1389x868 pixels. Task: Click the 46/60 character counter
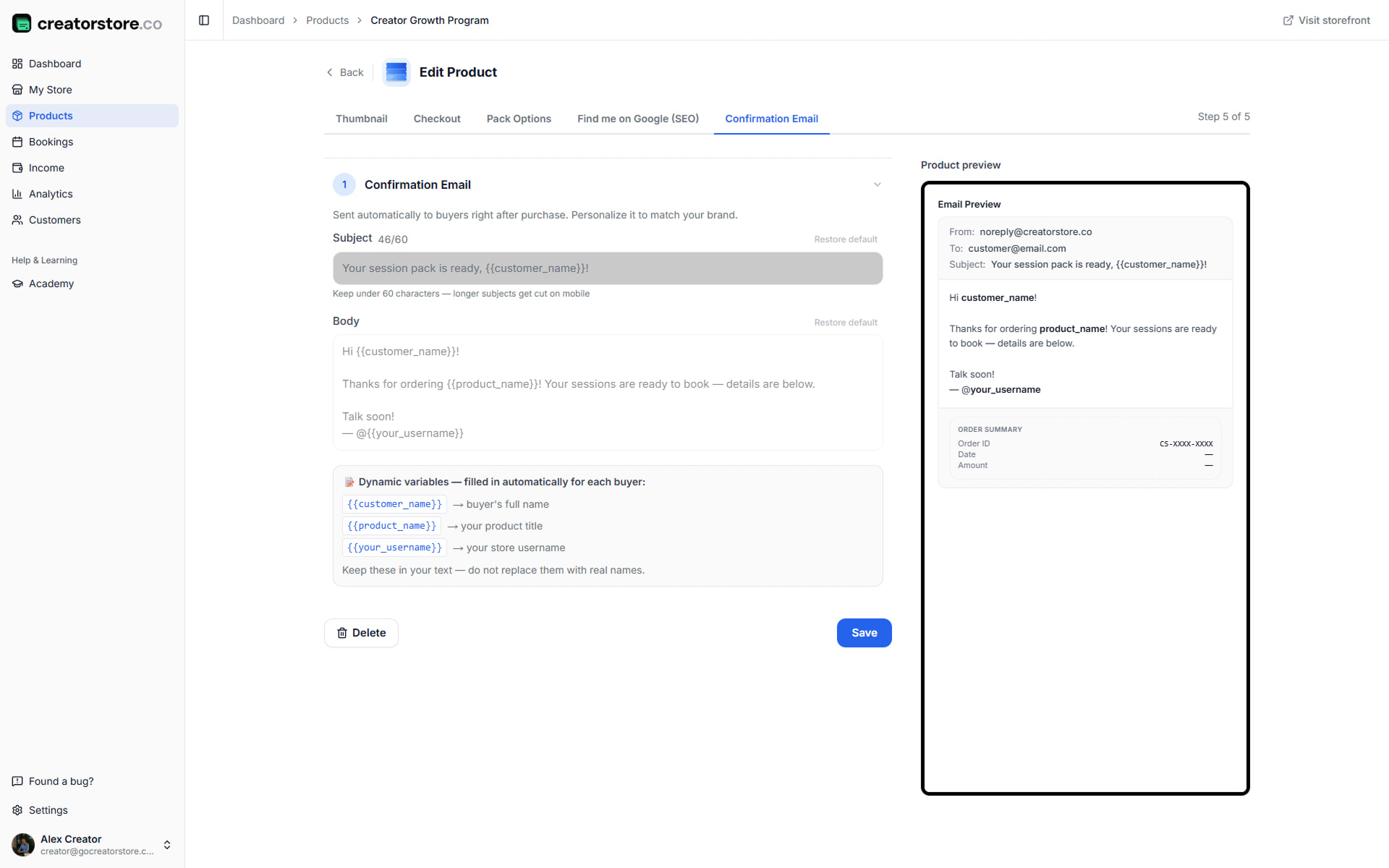pos(393,239)
